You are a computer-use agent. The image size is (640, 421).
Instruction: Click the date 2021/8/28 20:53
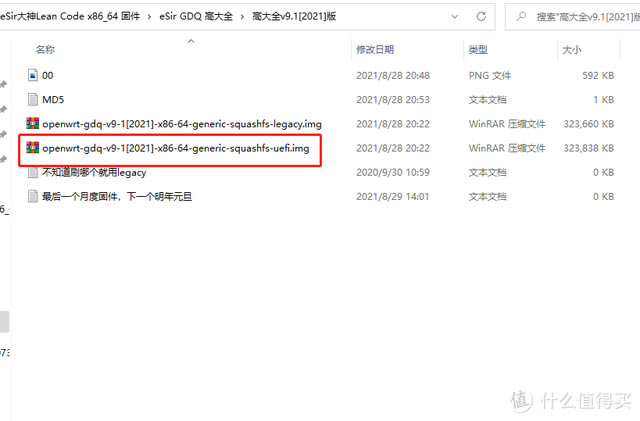[x=393, y=100]
